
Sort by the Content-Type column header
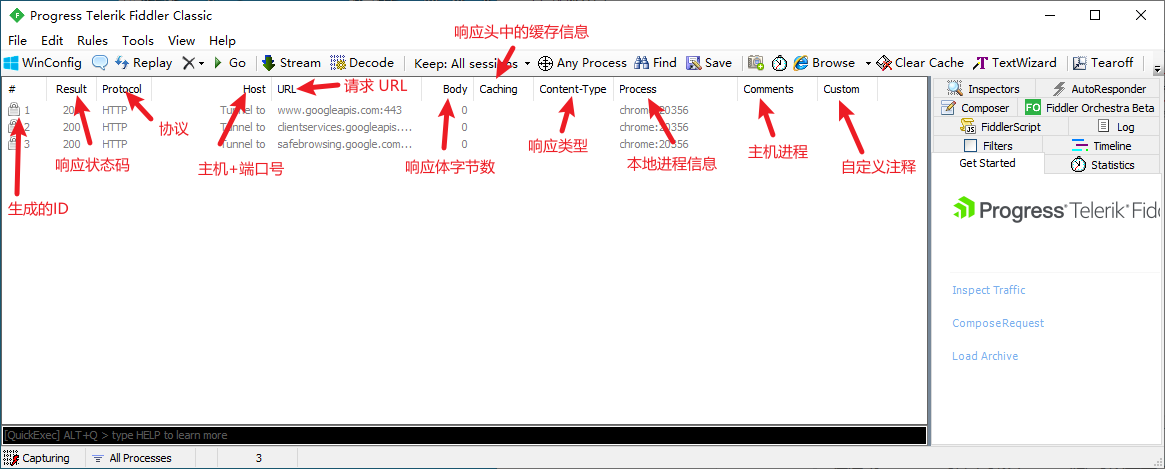573,89
